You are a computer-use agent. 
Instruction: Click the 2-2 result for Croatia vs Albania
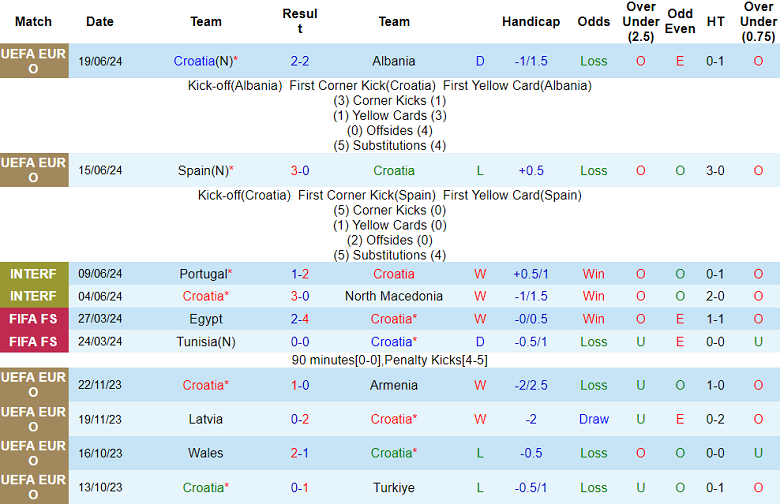(x=300, y=61)
